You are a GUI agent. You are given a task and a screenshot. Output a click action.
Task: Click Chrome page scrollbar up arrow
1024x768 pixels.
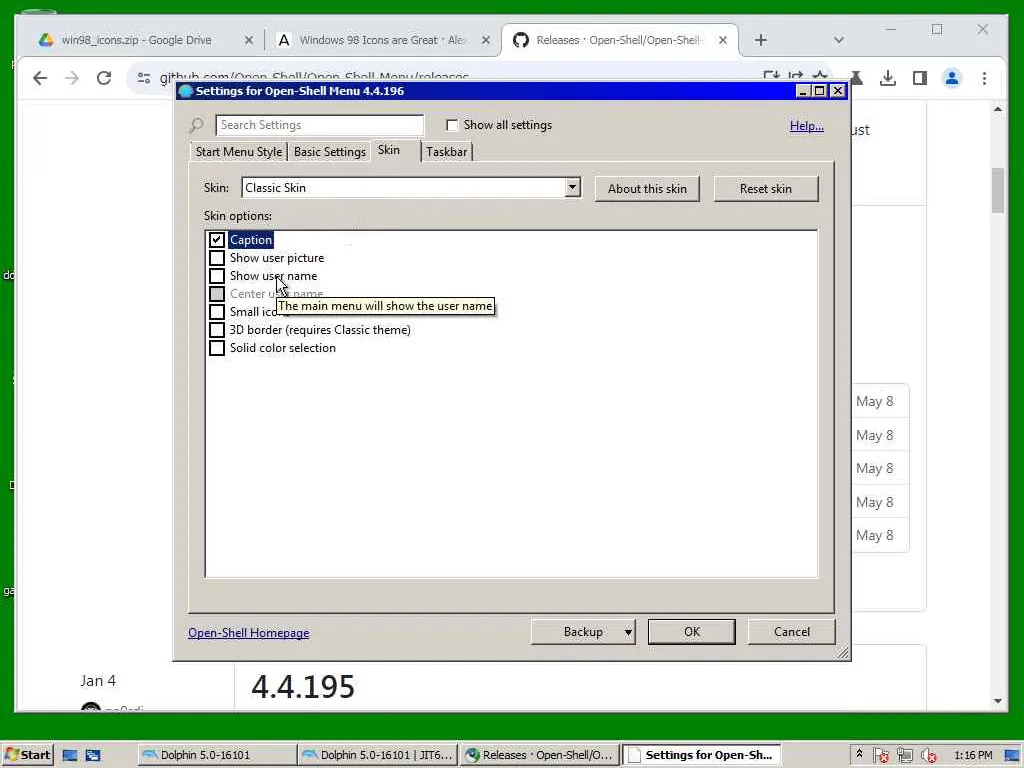(x=998, y=109)
